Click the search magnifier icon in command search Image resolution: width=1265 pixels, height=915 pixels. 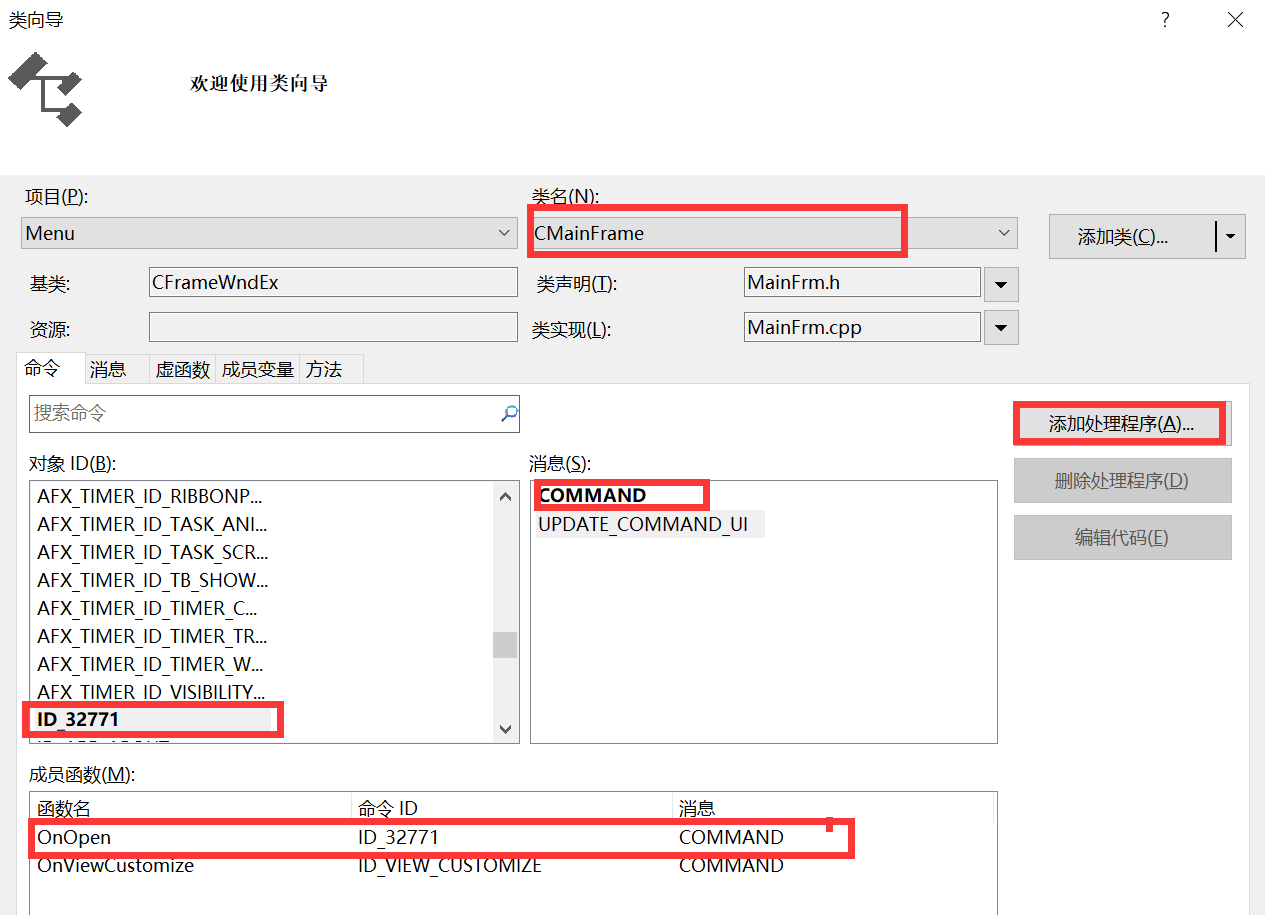(509, 413)
